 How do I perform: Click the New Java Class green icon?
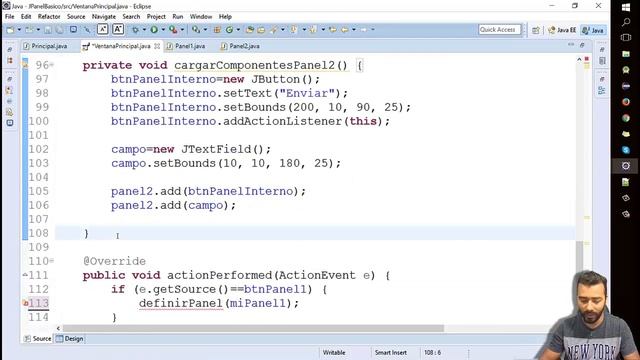click(229, 29)
